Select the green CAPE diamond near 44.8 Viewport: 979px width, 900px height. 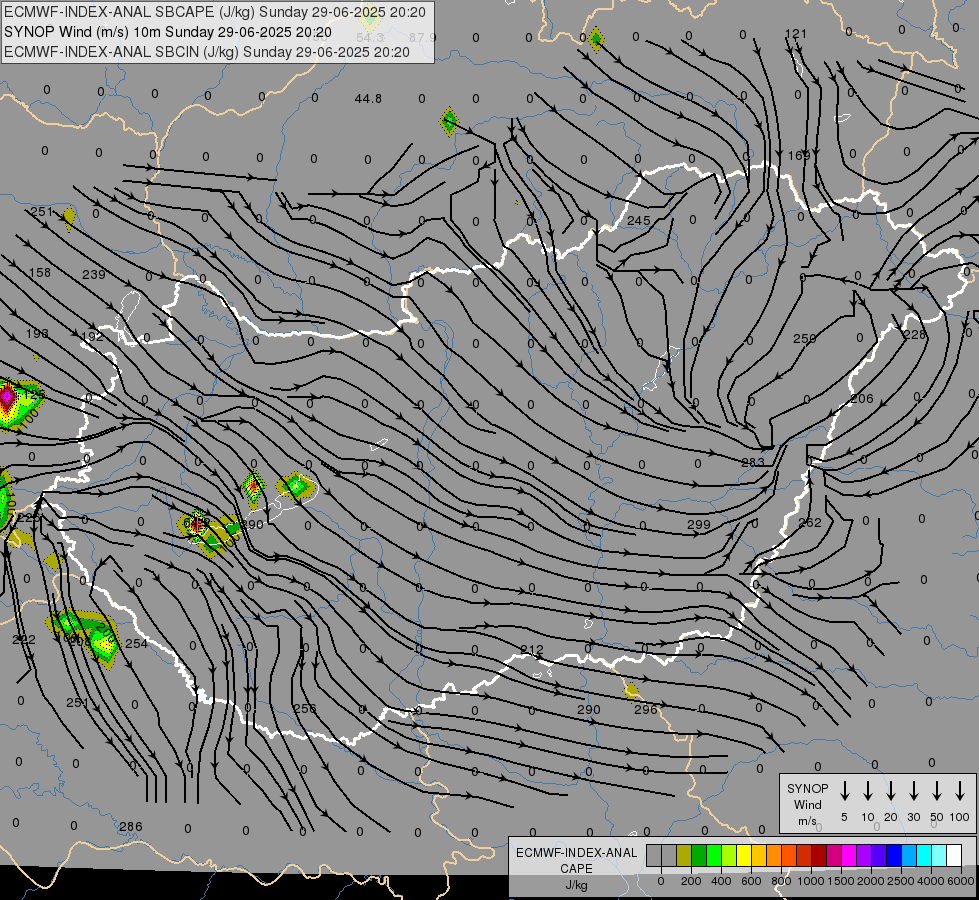[449, 121]
